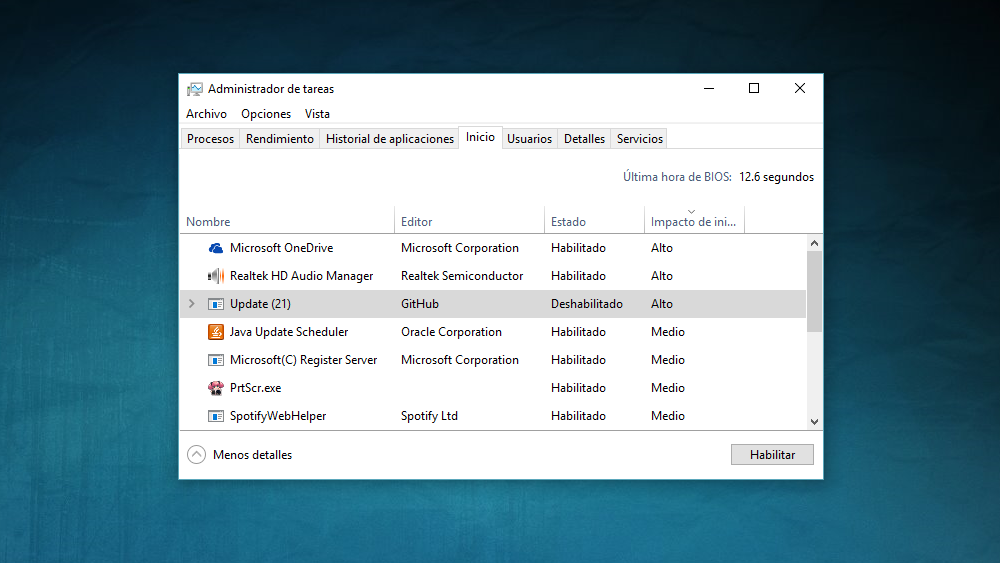Click the Realtek Semiconductor editor cell
The height and width of the screenshot is (563, 1000).
[x=462, y=276]
